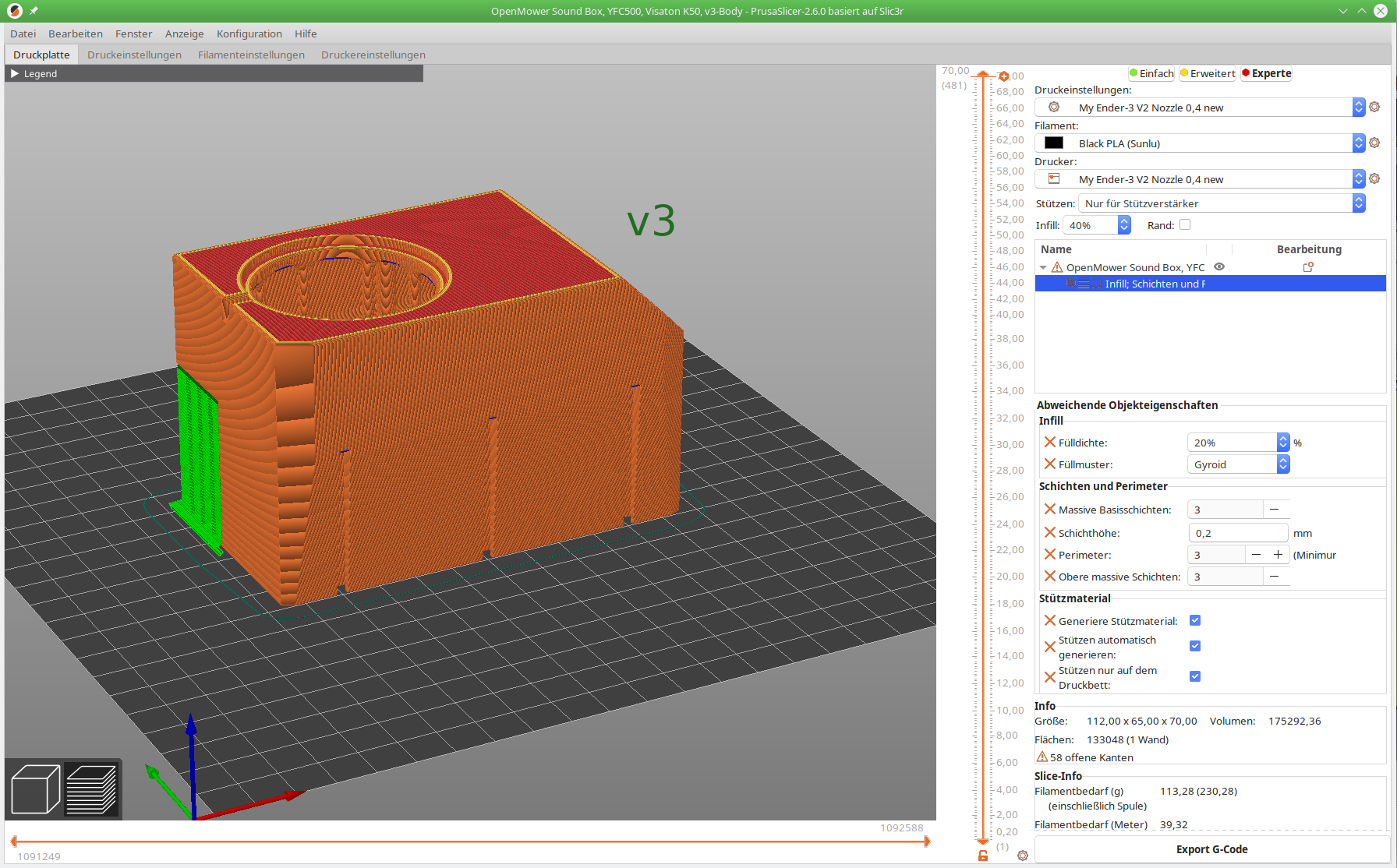1397x868 pixels.
Task: Select the Erweitert mode
Action: pyautogui.click(x=1208, y=73)
